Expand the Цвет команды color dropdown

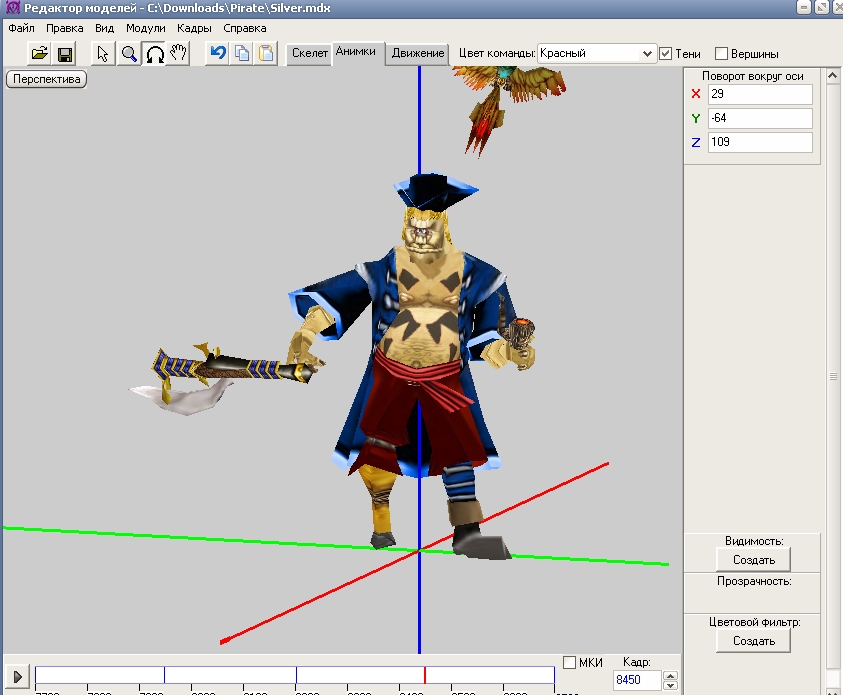point(647,53)
